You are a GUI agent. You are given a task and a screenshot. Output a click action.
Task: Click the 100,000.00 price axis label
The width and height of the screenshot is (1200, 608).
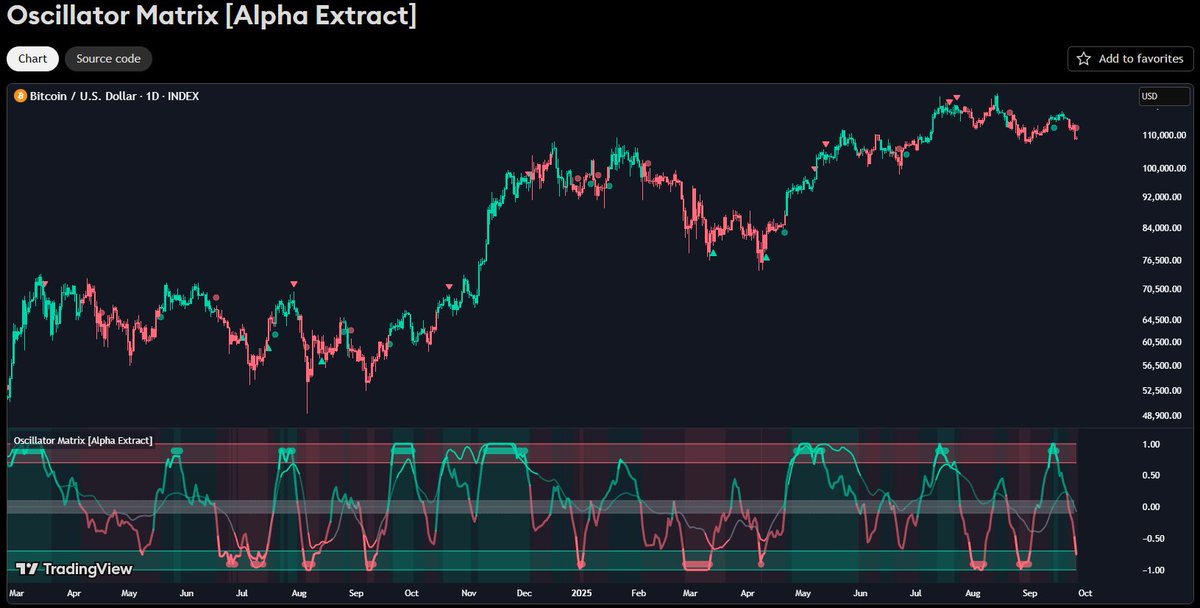[1163, 168]
